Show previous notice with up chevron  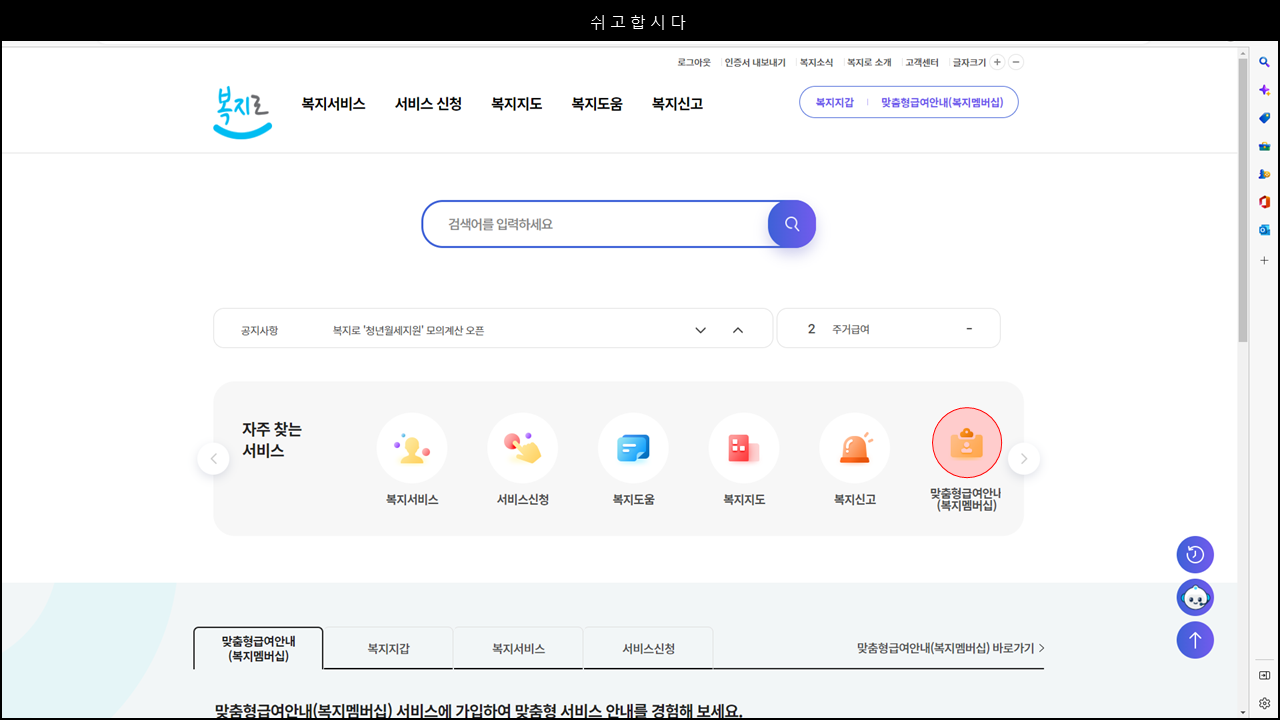(x=738, y=330)
